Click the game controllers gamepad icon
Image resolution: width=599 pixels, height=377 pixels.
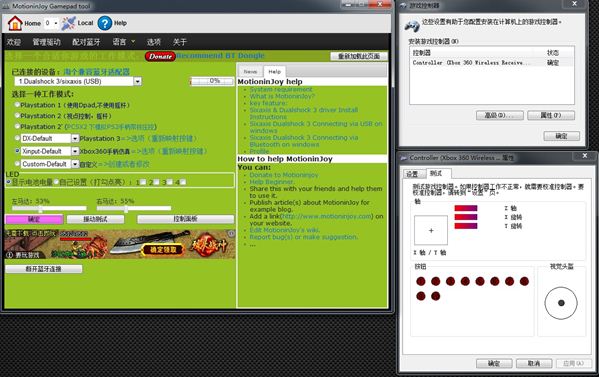[412, 26]
